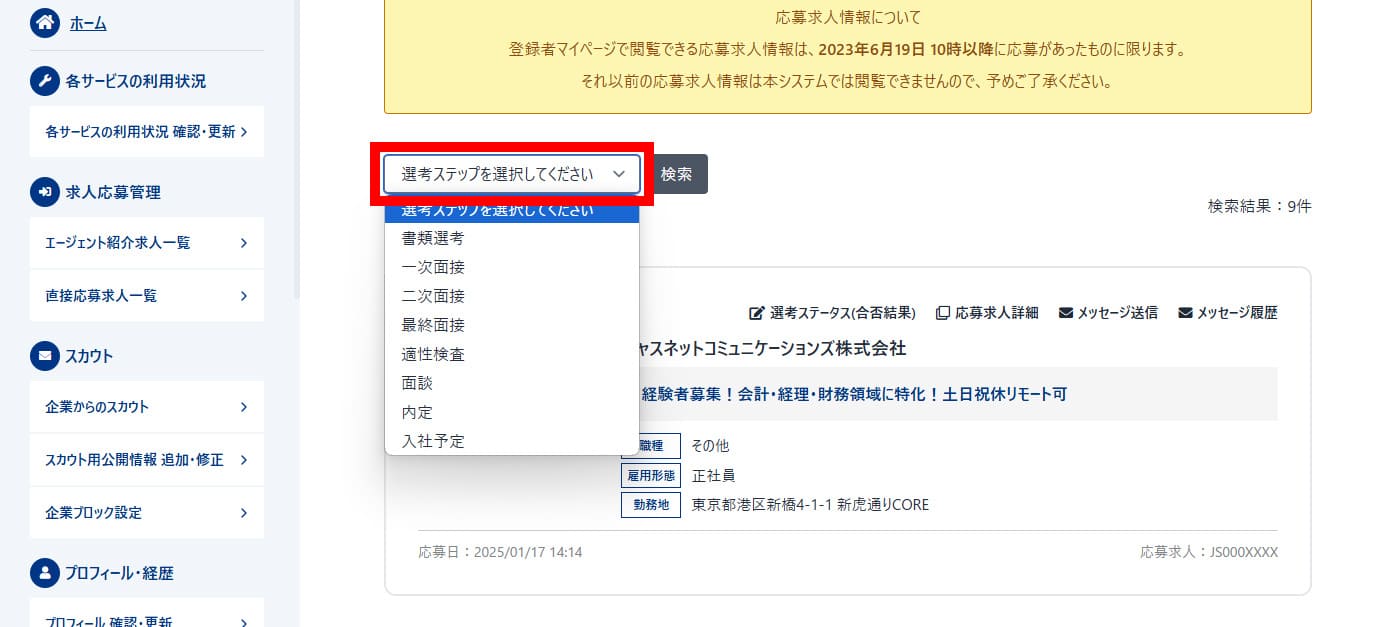Select 面談 from the list
The height and width of the screenshot is (627, 1383).
512,384
